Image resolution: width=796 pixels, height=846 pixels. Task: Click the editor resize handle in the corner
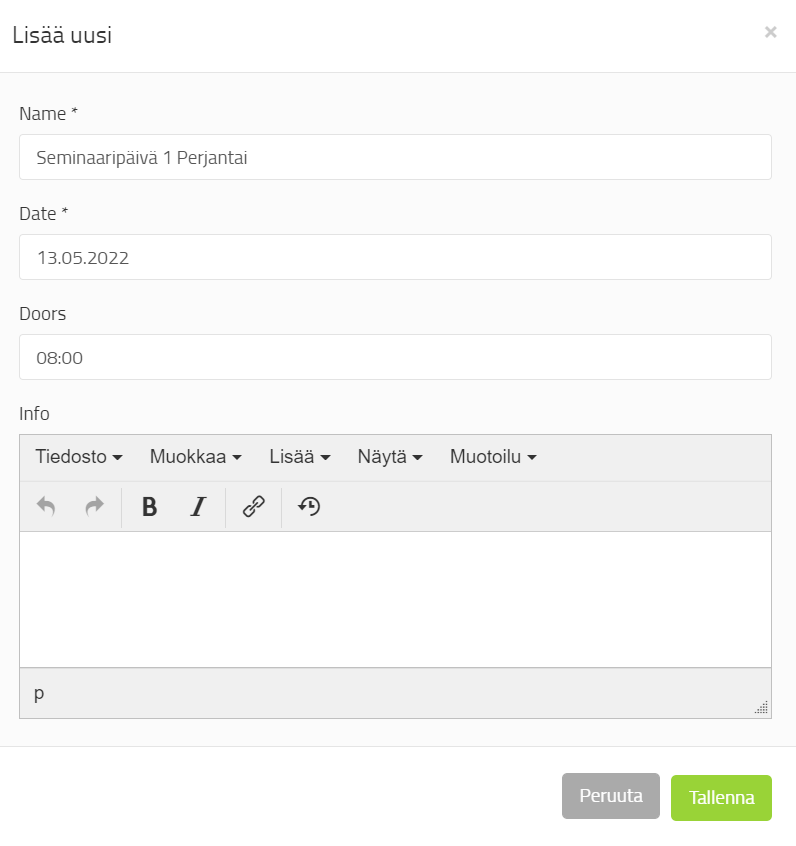tap(762, 708)
